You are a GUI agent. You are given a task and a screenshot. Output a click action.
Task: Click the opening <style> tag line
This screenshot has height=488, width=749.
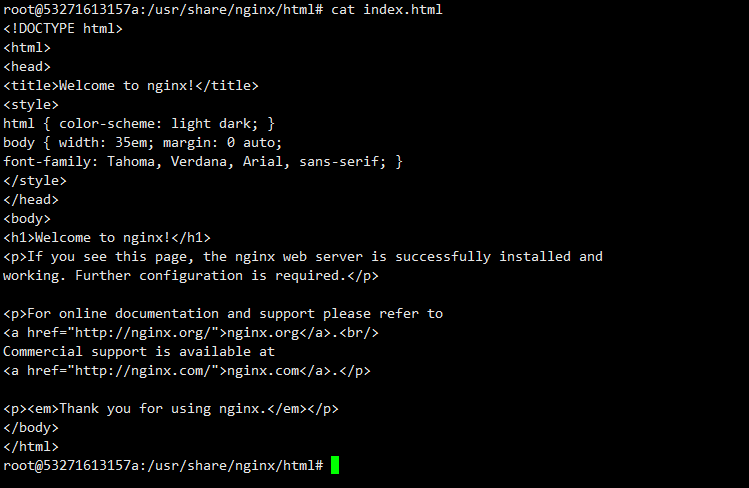pos(31,104)
